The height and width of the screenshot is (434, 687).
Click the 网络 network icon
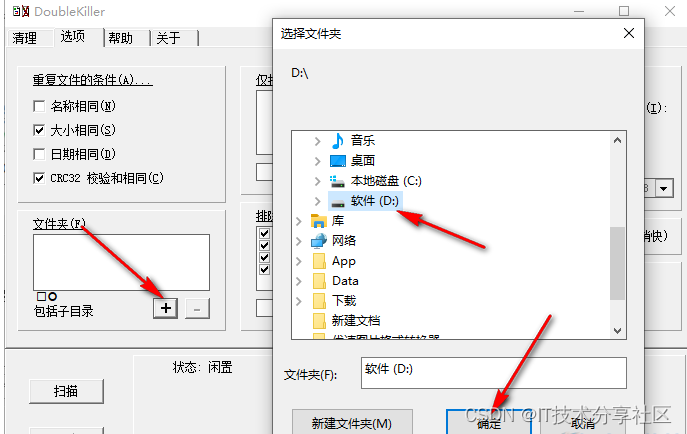coord(319,240)
